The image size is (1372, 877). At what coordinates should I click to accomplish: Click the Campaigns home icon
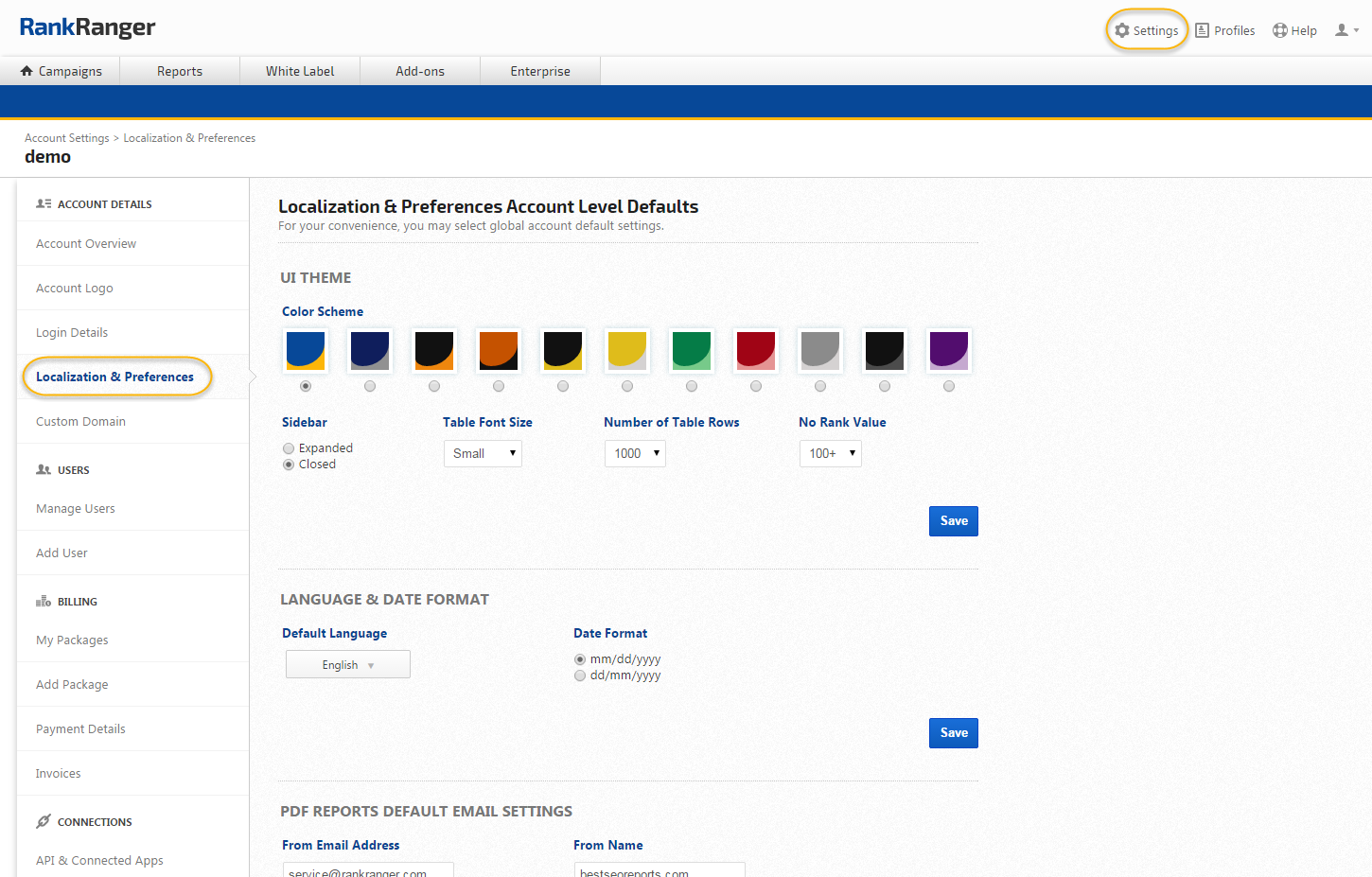(26, 71)
